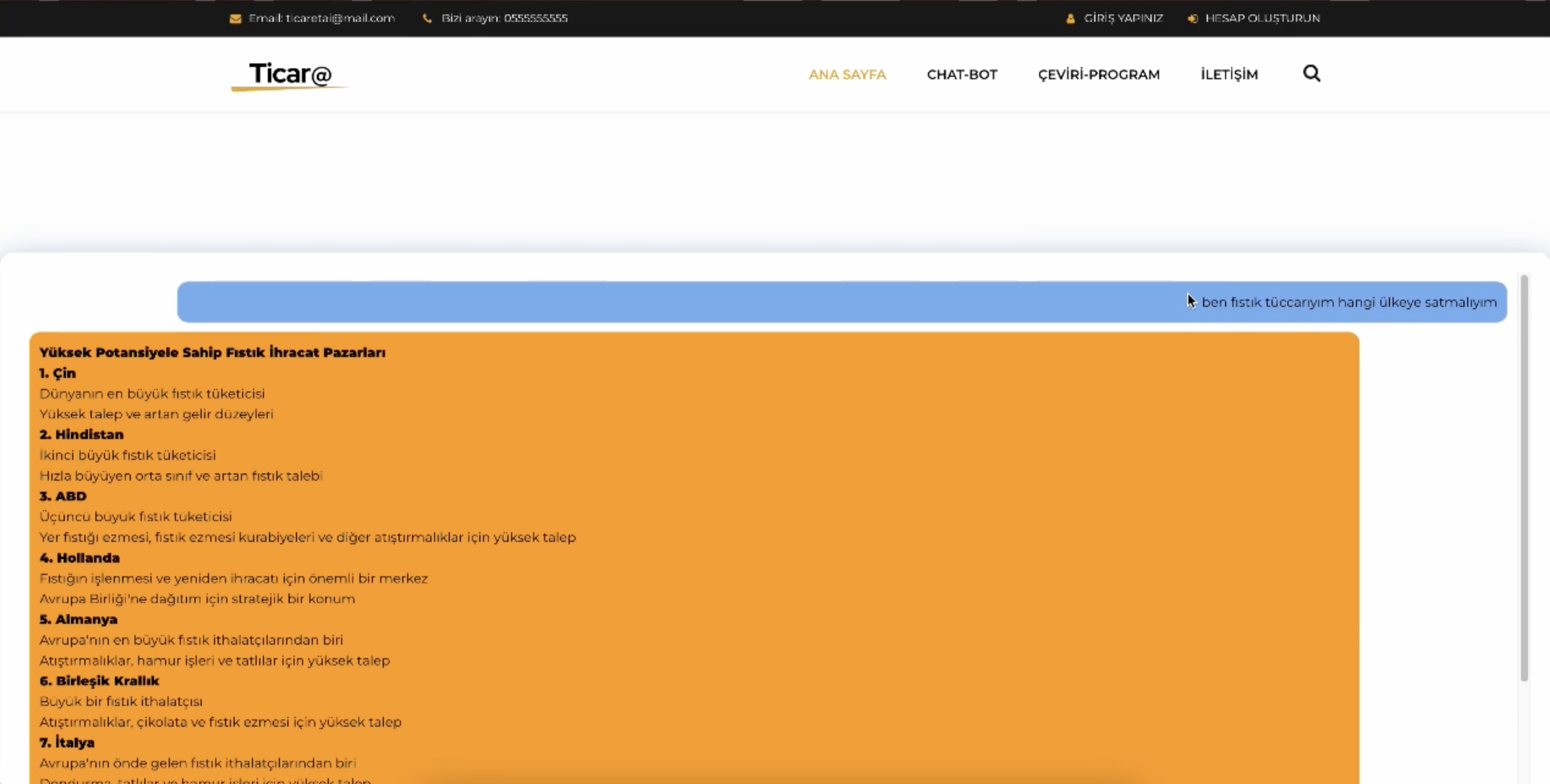Click the GİRİŞ YAPINIZ link
Screen dimensions: 1550x784
(x=1123, y=18)
